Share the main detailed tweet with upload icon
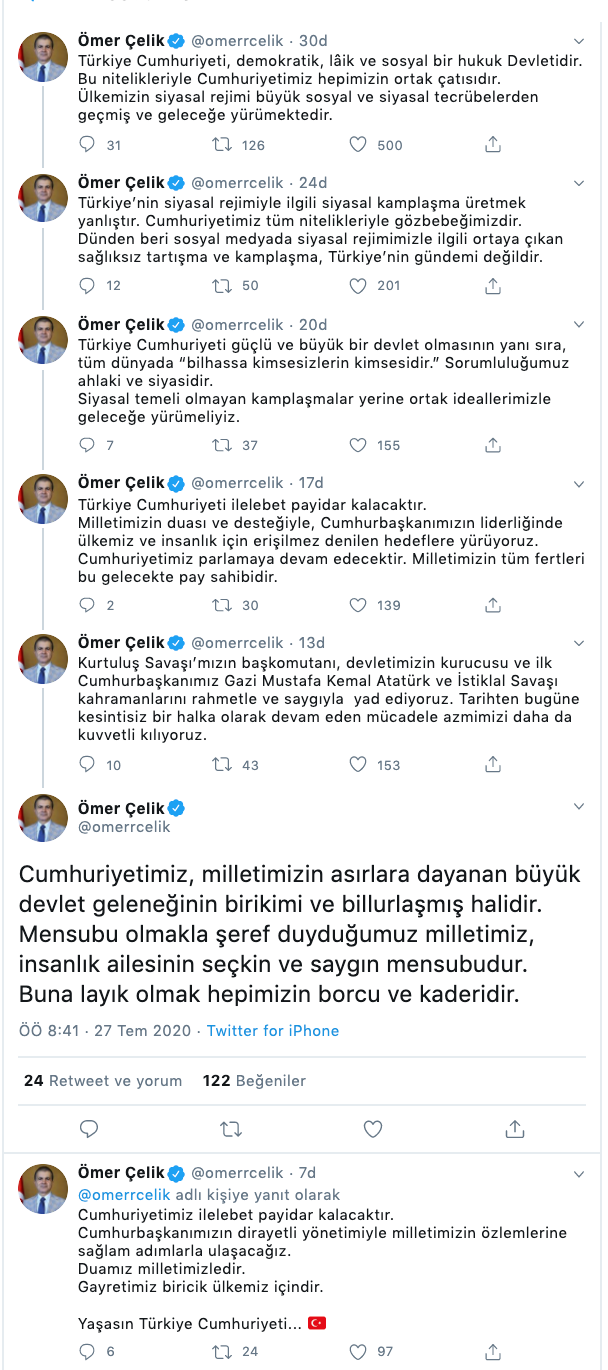The image size is (608, 1370). 514,1128
